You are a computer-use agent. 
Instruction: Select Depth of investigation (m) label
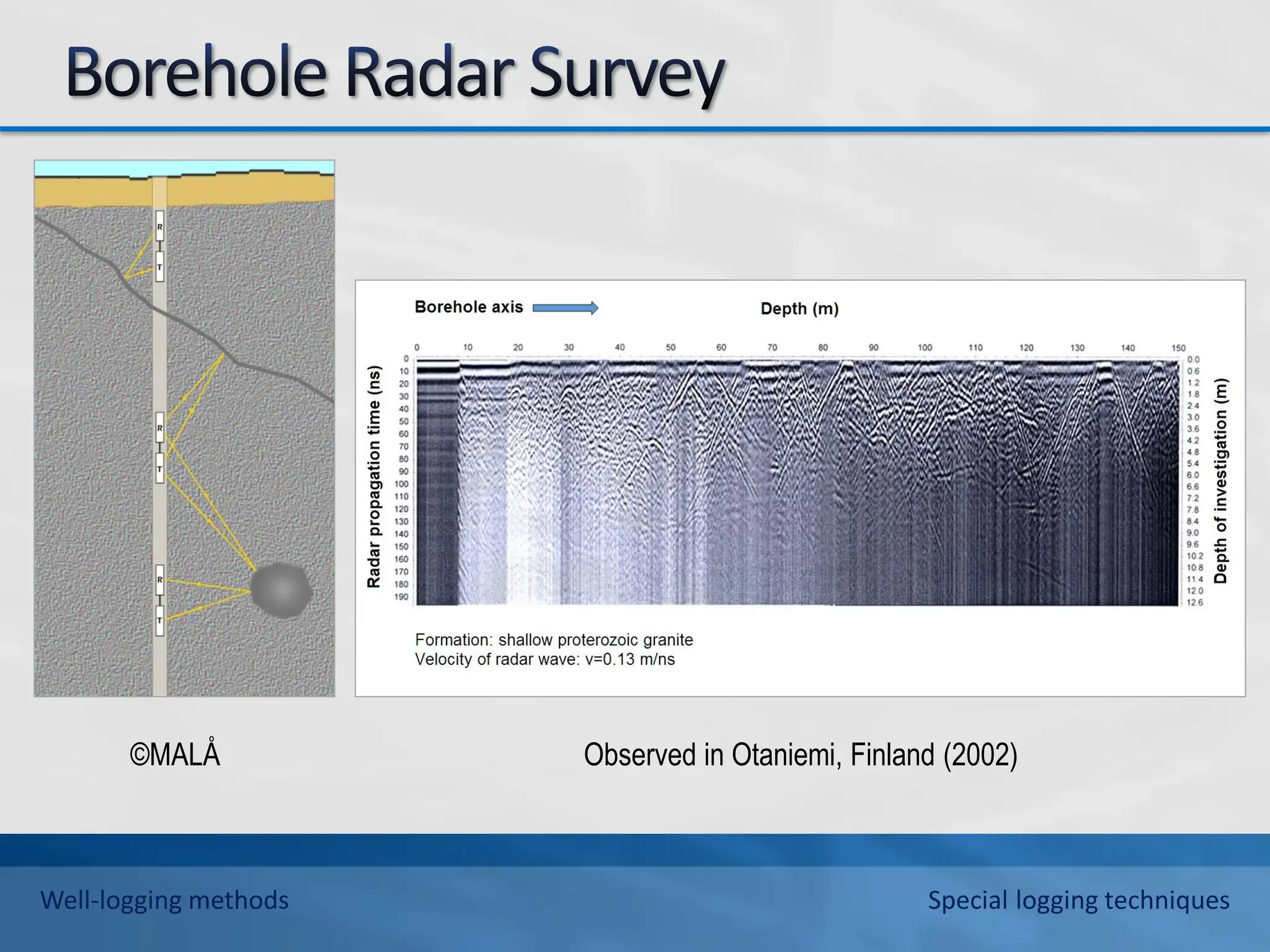pos(1220,481)
